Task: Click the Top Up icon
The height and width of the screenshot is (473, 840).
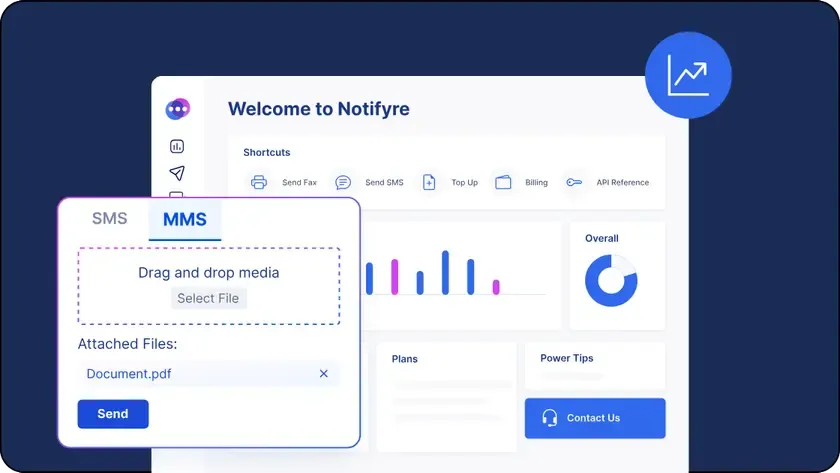Action: [429, 182]
